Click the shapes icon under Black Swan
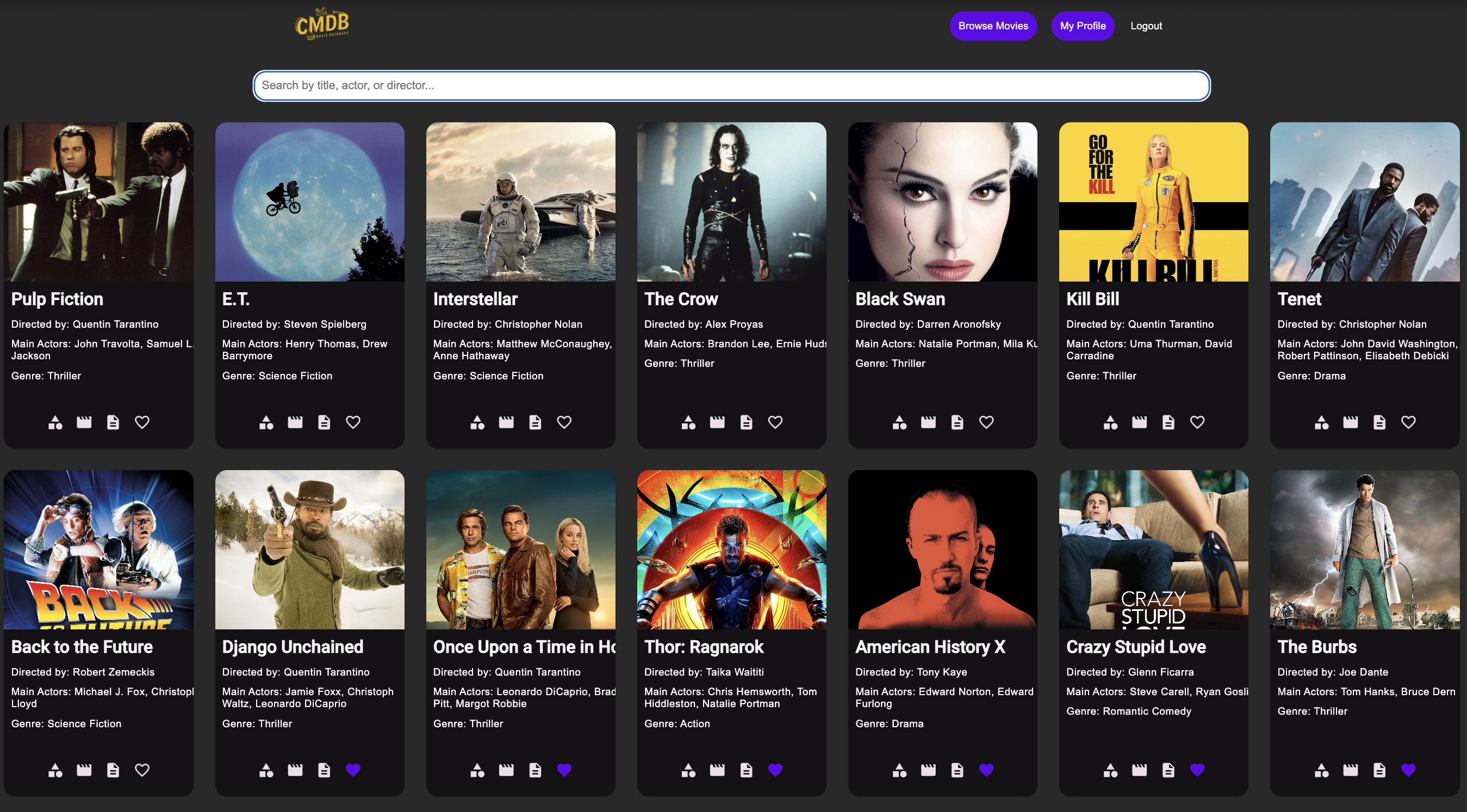This screenshot has width=1467, height=812. coord(899,422)
